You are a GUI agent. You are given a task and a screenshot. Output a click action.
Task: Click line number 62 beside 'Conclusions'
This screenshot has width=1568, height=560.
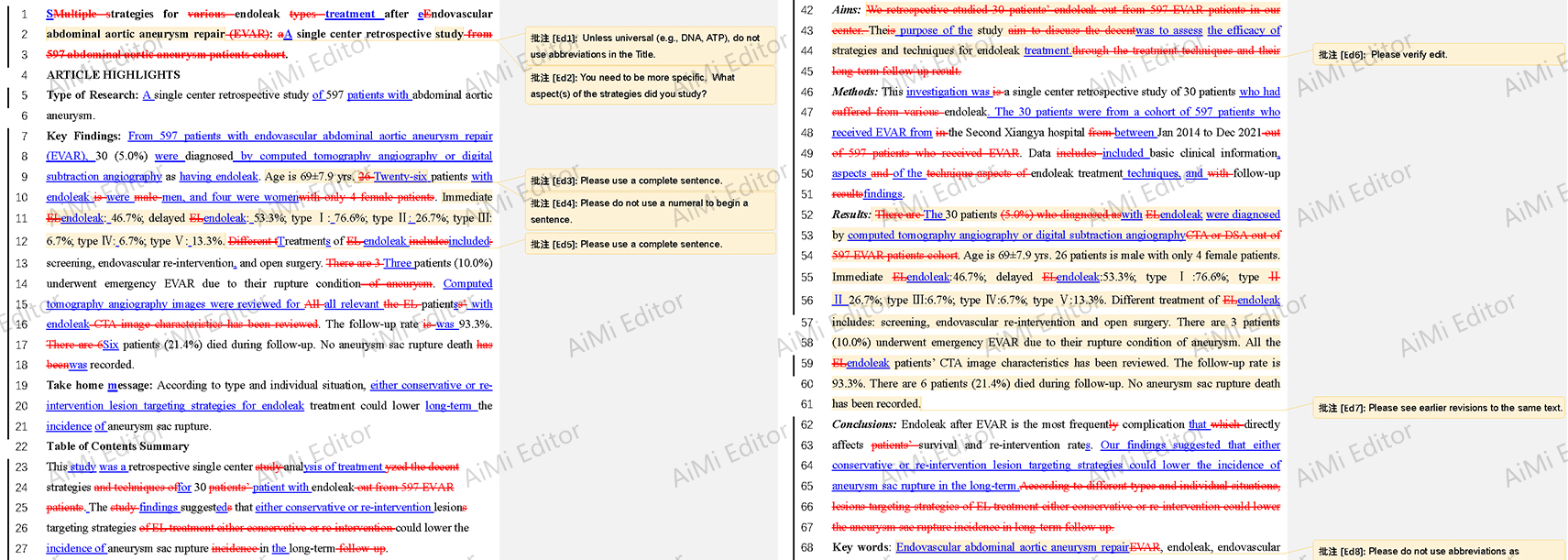click(x=807, y=424)
